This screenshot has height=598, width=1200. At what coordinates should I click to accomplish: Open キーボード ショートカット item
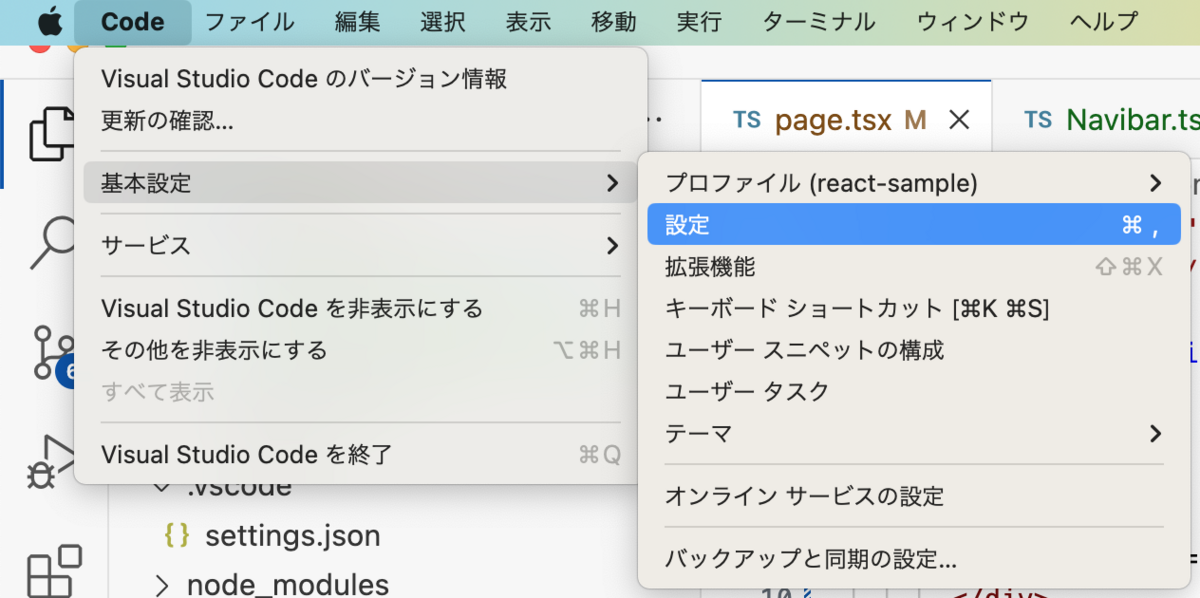(914, 309)
